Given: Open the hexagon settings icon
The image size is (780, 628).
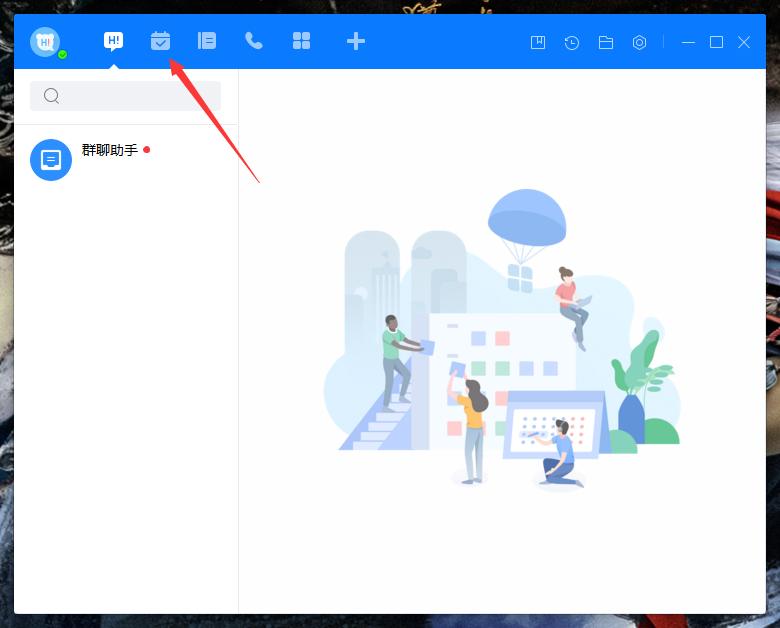Looking at the screenshot, I should coord(639,43).
